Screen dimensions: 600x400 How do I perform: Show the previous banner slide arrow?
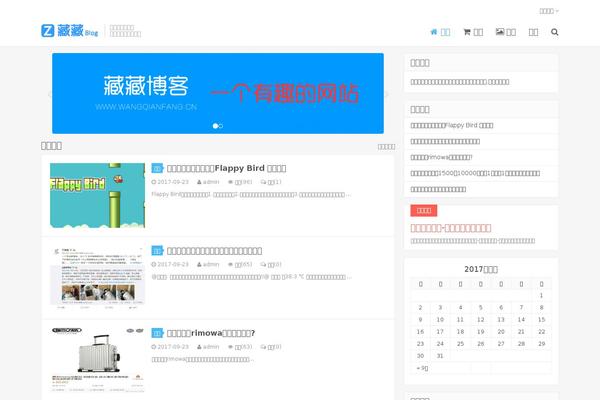(x=49, y=95)
